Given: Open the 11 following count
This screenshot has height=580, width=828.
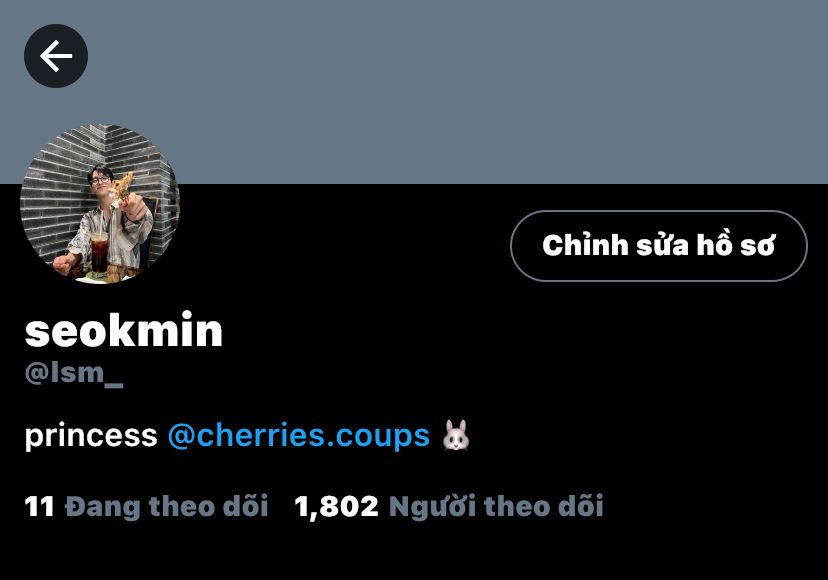Looking at the screenshot, I should [x=39, y=506].
